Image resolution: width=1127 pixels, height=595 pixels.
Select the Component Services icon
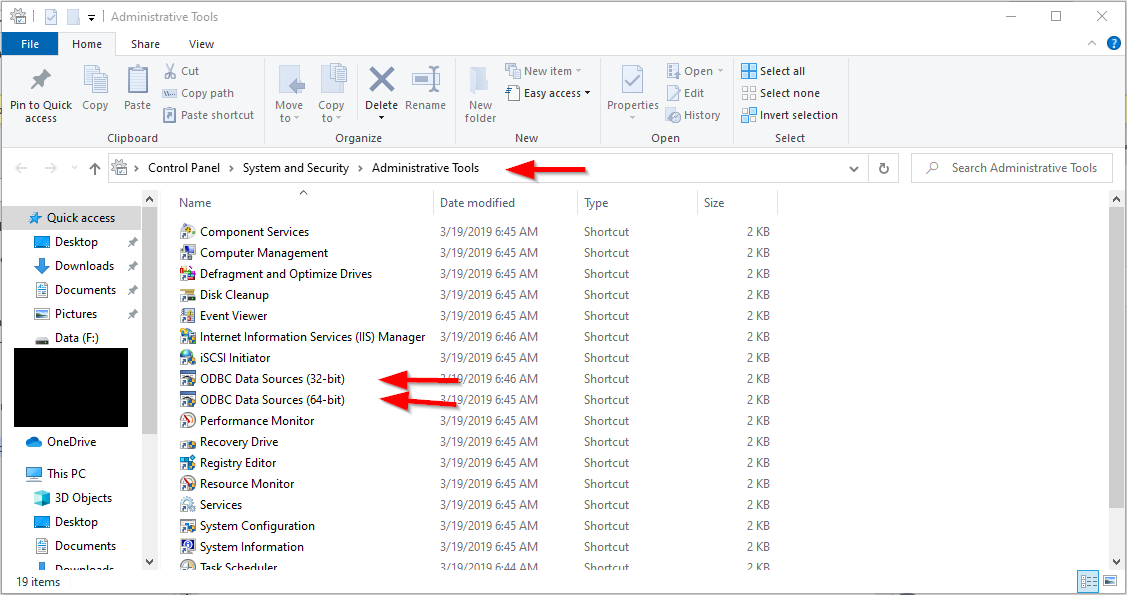point(188,231)
